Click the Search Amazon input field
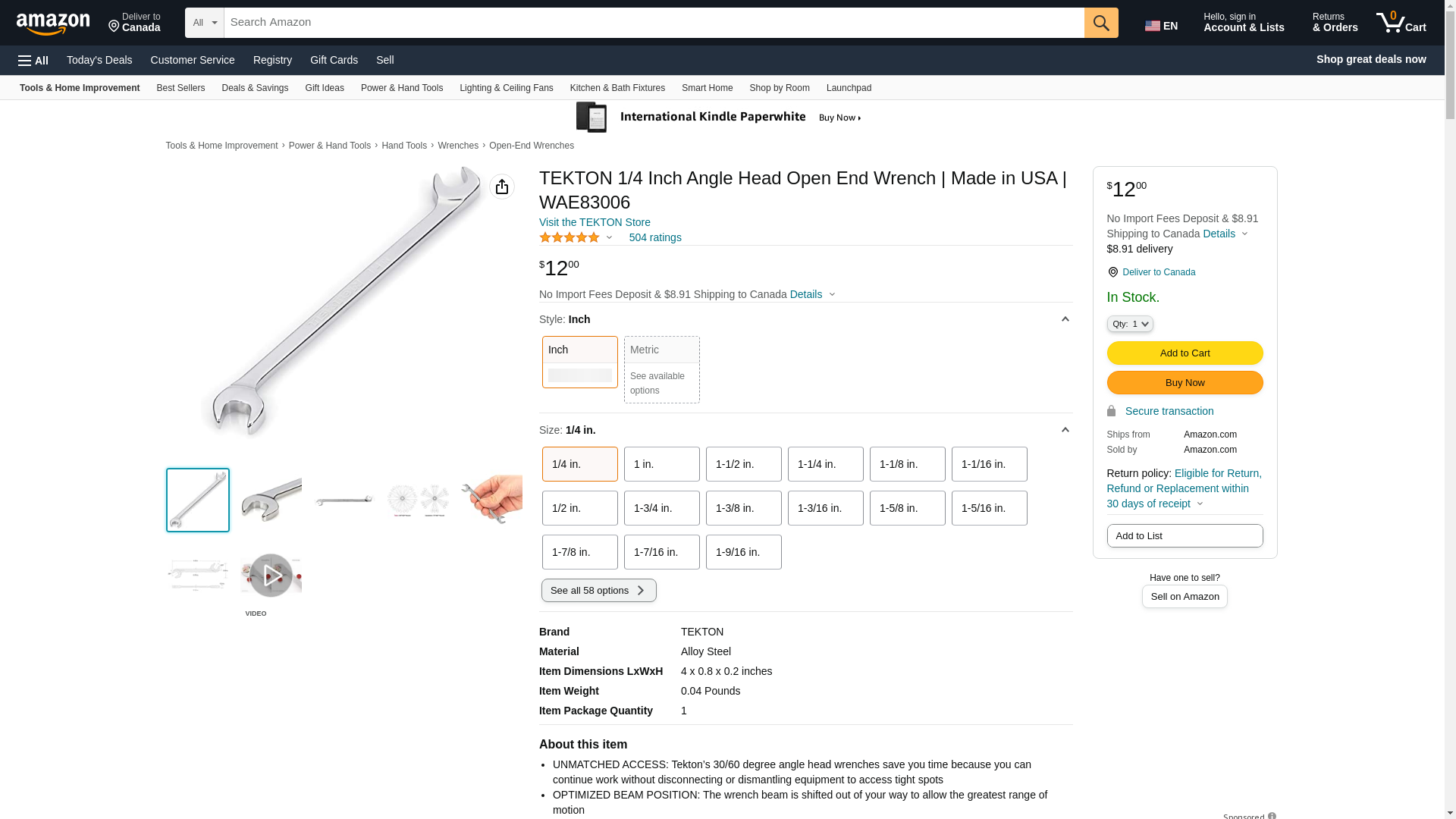Image resolution: width=1456 pixels, height=819 pixels. (654, 23)
